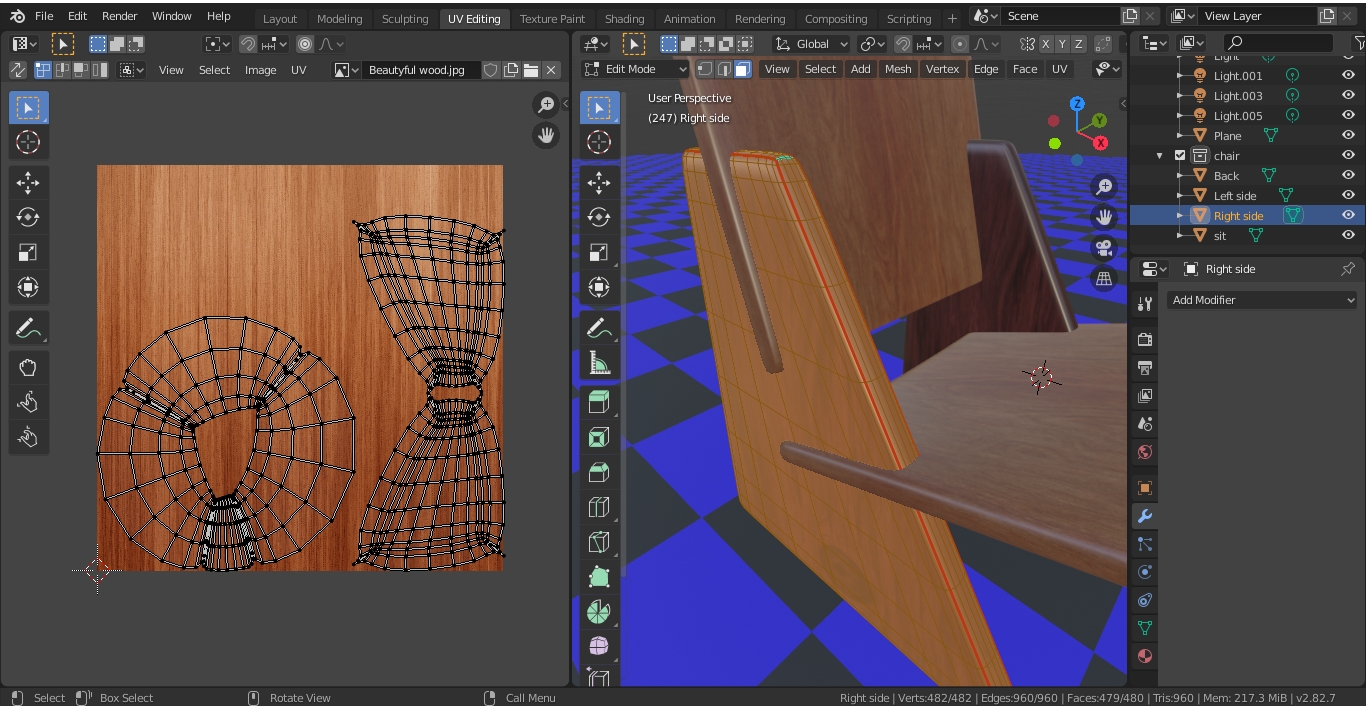Image resolution: width=1366 pixels, height=706 pixels.
Task: Select the Rotate tool in 3D viewport
Action: (599, 217)
